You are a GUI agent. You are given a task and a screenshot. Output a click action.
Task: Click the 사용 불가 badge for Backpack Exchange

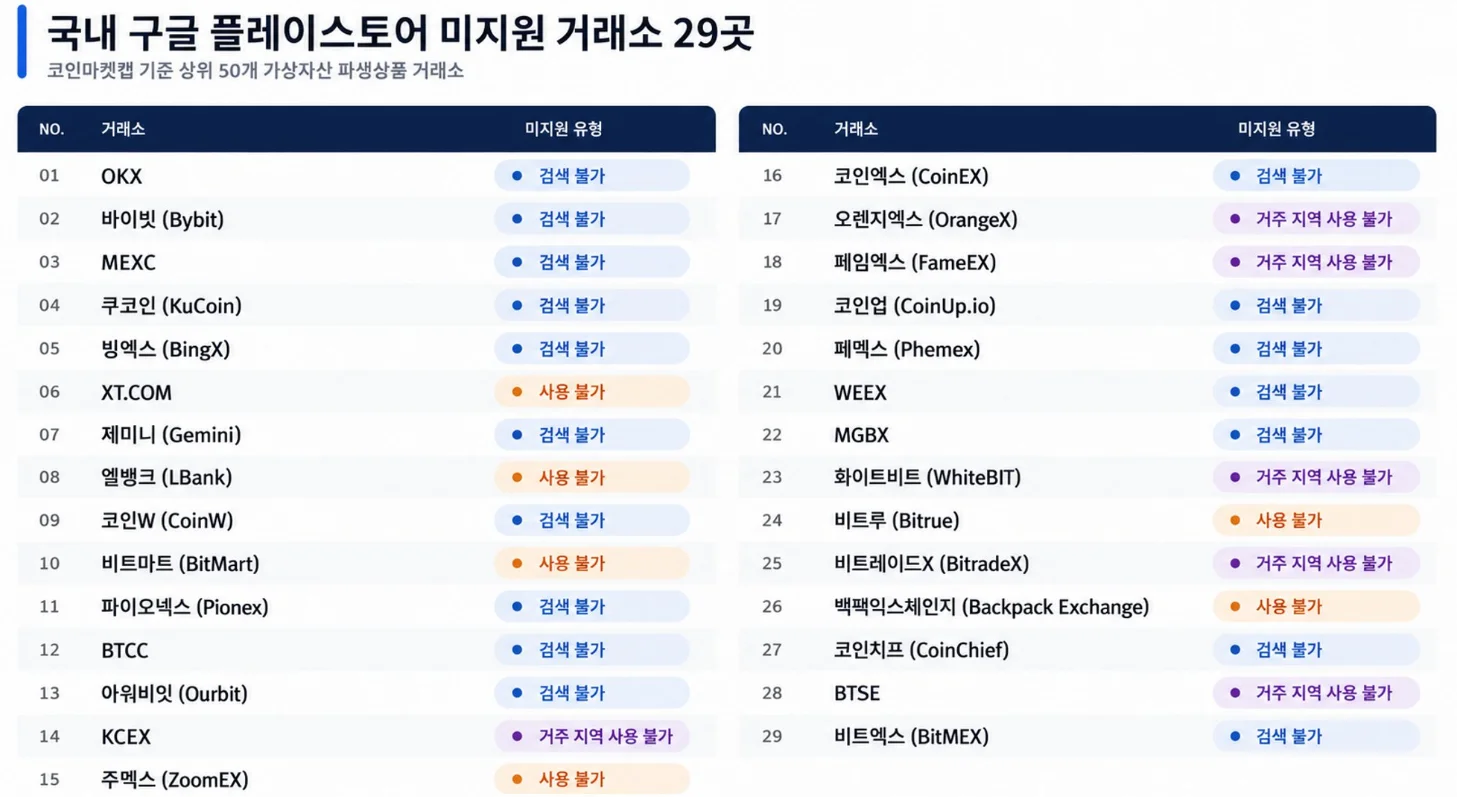[1316, 606]
